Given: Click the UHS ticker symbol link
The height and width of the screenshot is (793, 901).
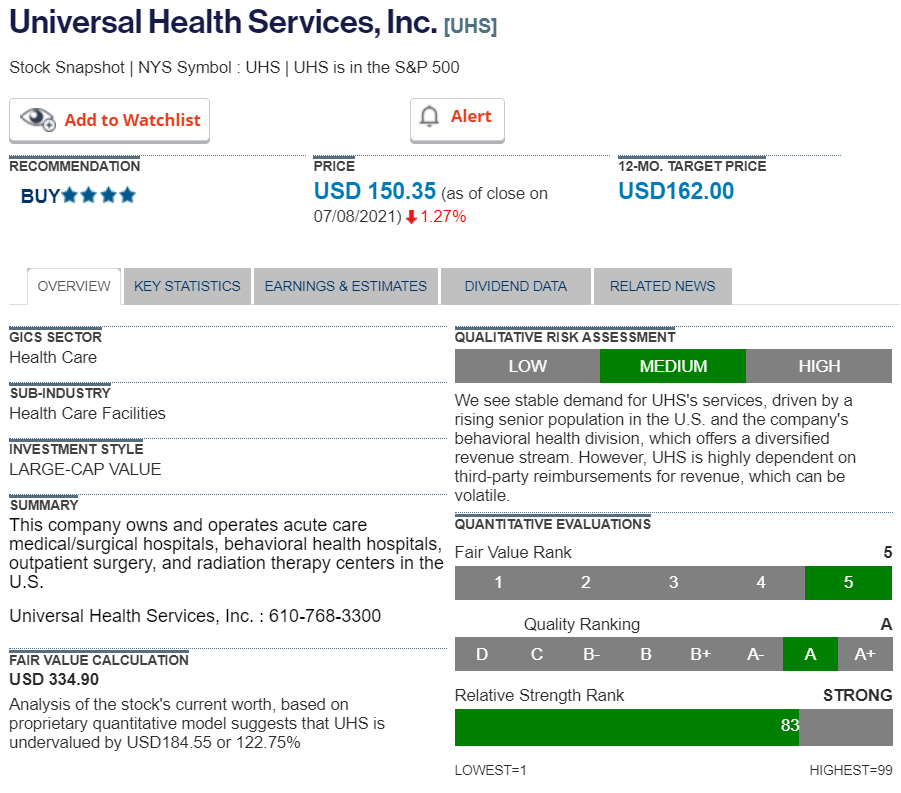Looking at the screenshot, I should tap(470, 26).
